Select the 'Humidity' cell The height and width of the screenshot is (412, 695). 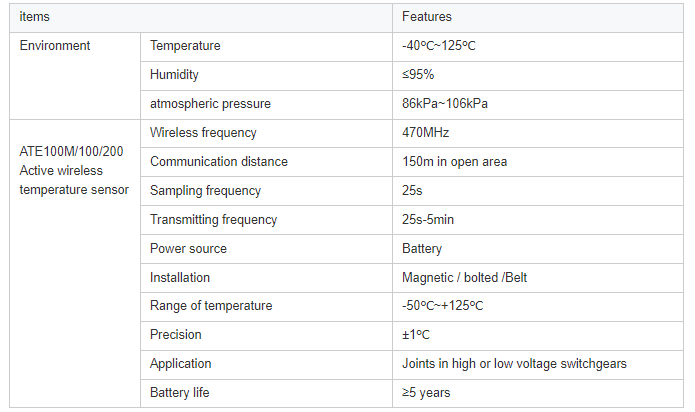[174, 75]
